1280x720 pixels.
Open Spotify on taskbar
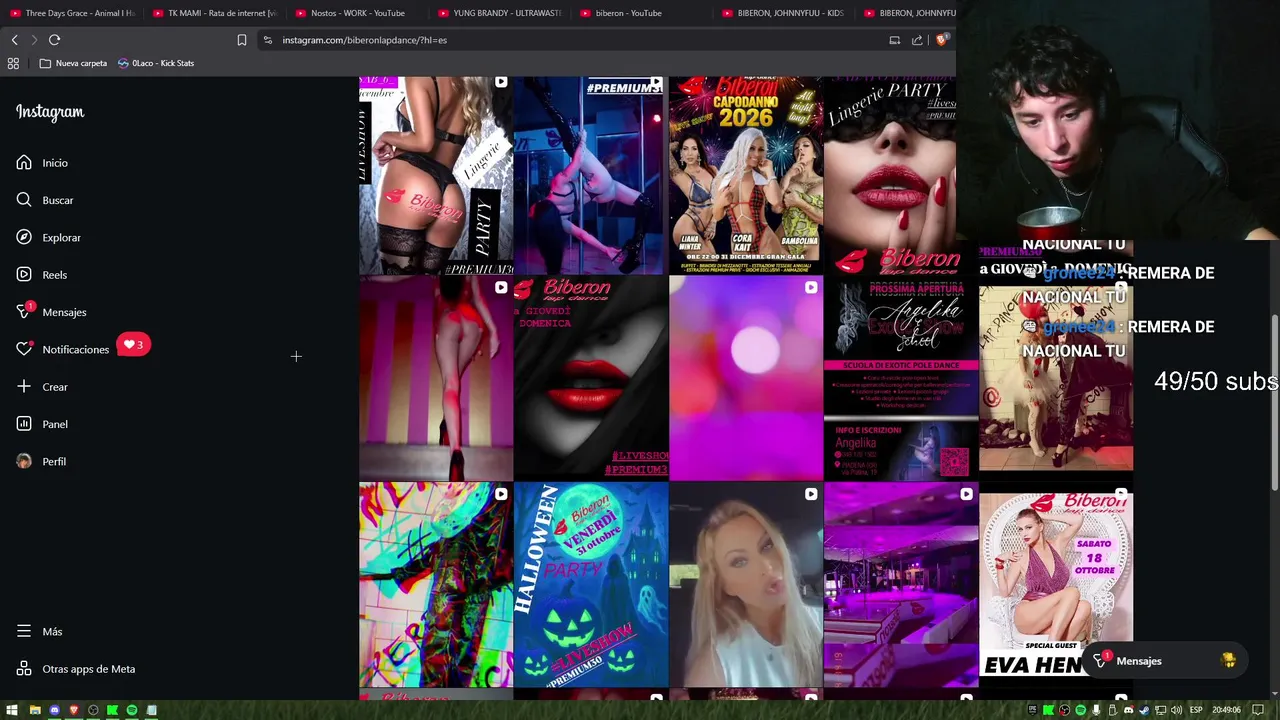coord(132,710)
